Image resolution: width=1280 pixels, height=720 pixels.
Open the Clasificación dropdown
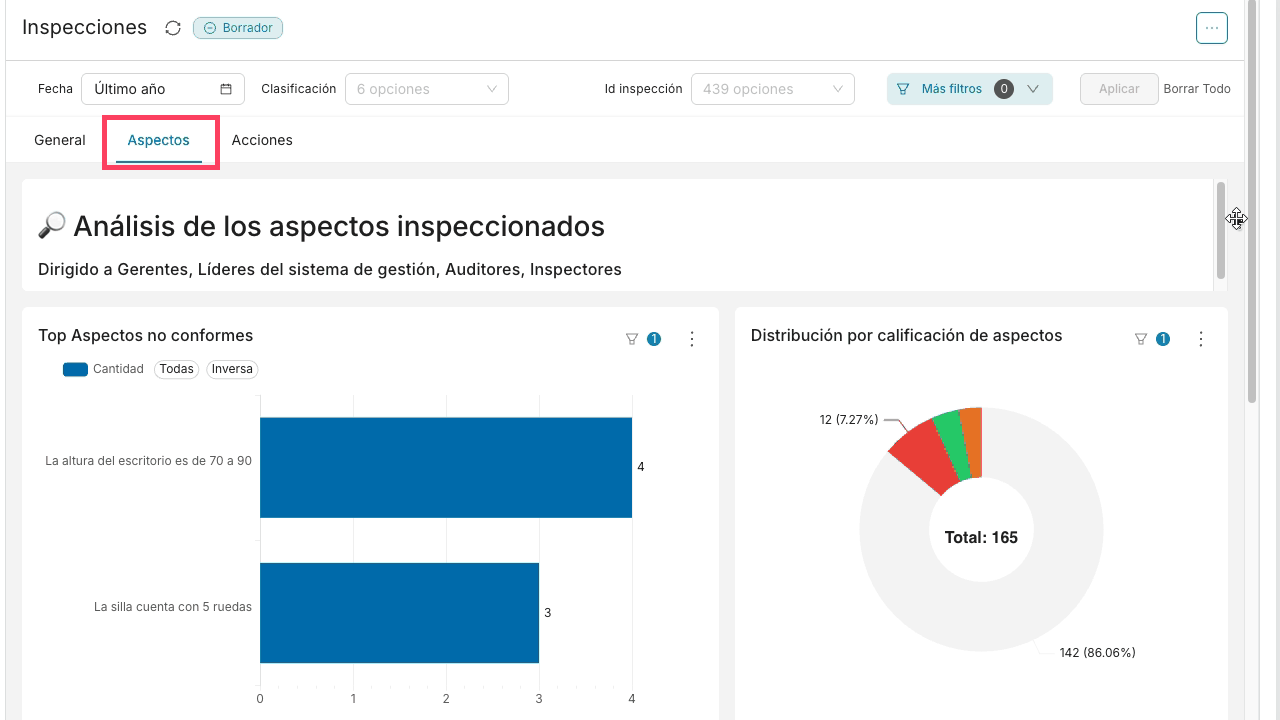coord(427,89)
